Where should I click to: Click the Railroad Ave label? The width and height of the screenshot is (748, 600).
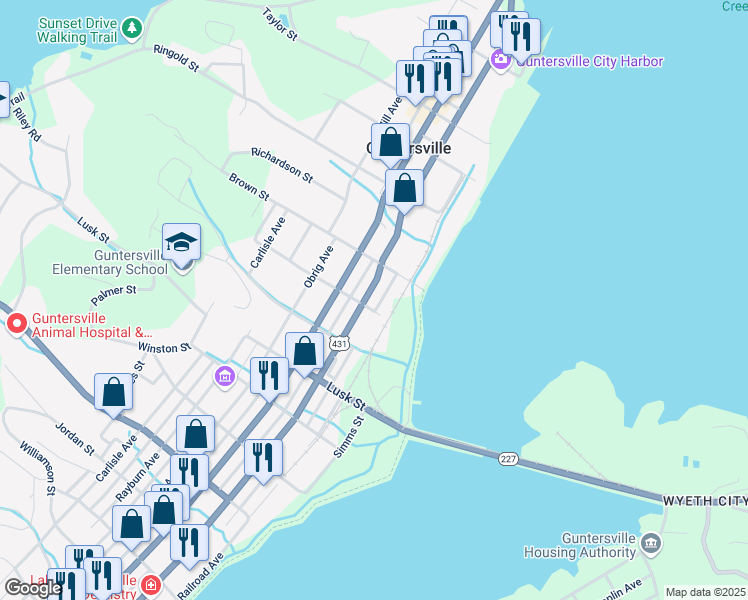click(x=200, y=576)
